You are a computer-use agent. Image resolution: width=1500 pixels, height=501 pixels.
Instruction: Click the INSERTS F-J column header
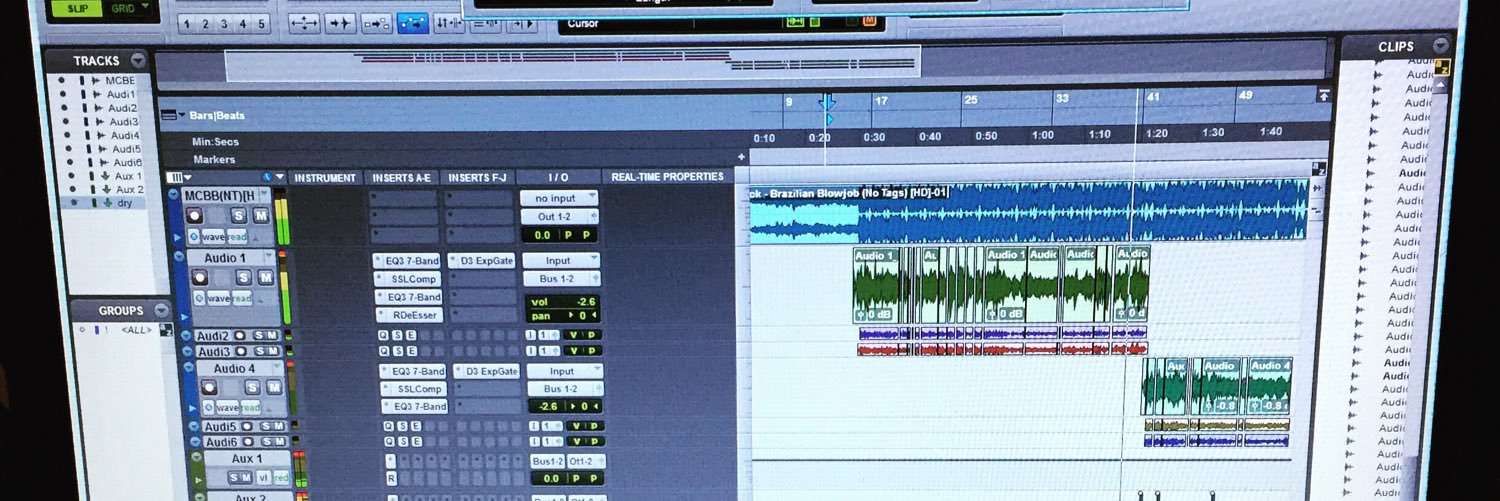(x=478, y=178)
